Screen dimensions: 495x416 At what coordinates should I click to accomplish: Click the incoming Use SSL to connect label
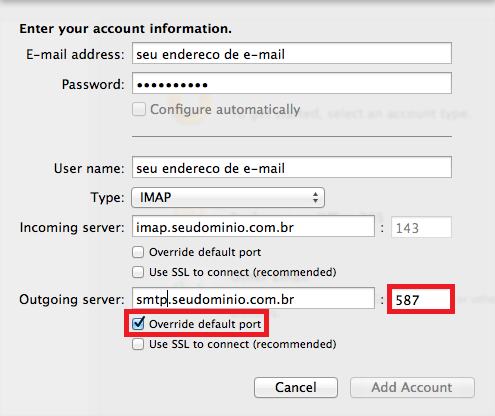[243, 272]
